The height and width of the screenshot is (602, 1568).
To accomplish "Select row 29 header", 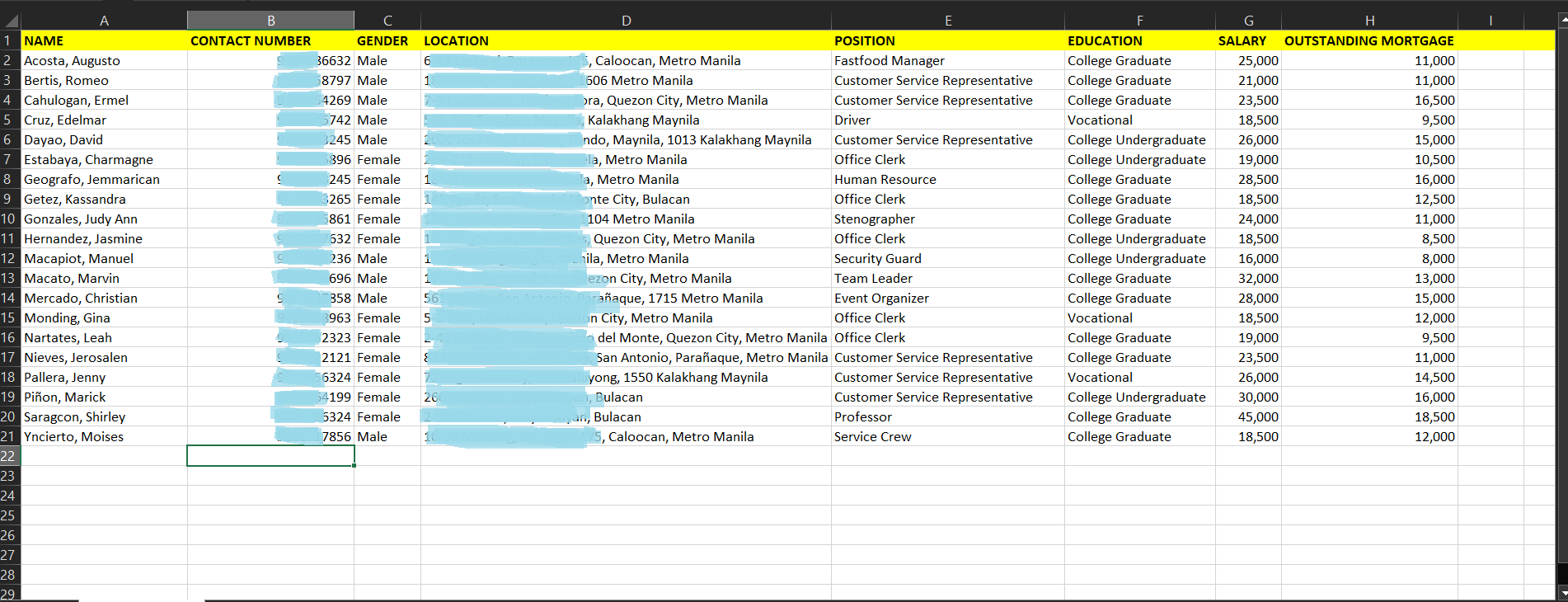I will point(10,594).
